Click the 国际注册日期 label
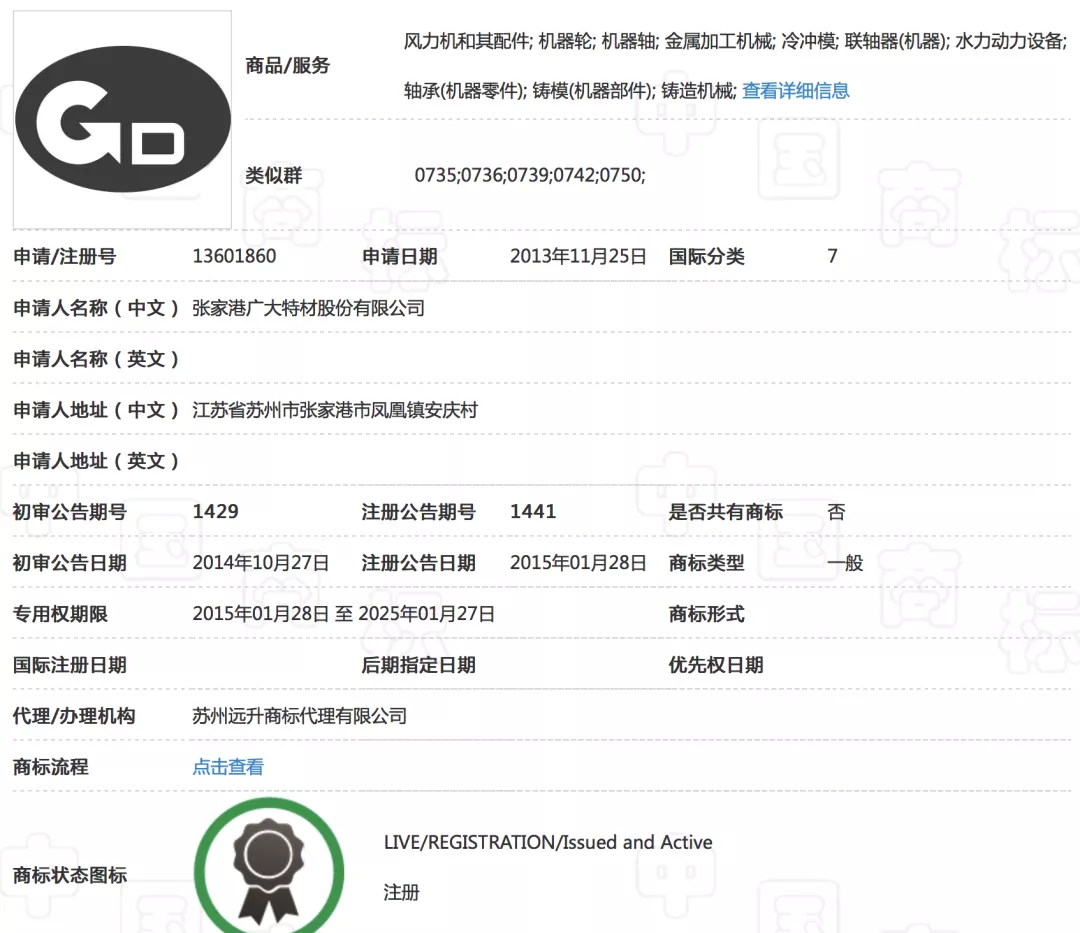This screenshot has height=933, width=1080. pyautogui.click(x=70, y=665)
